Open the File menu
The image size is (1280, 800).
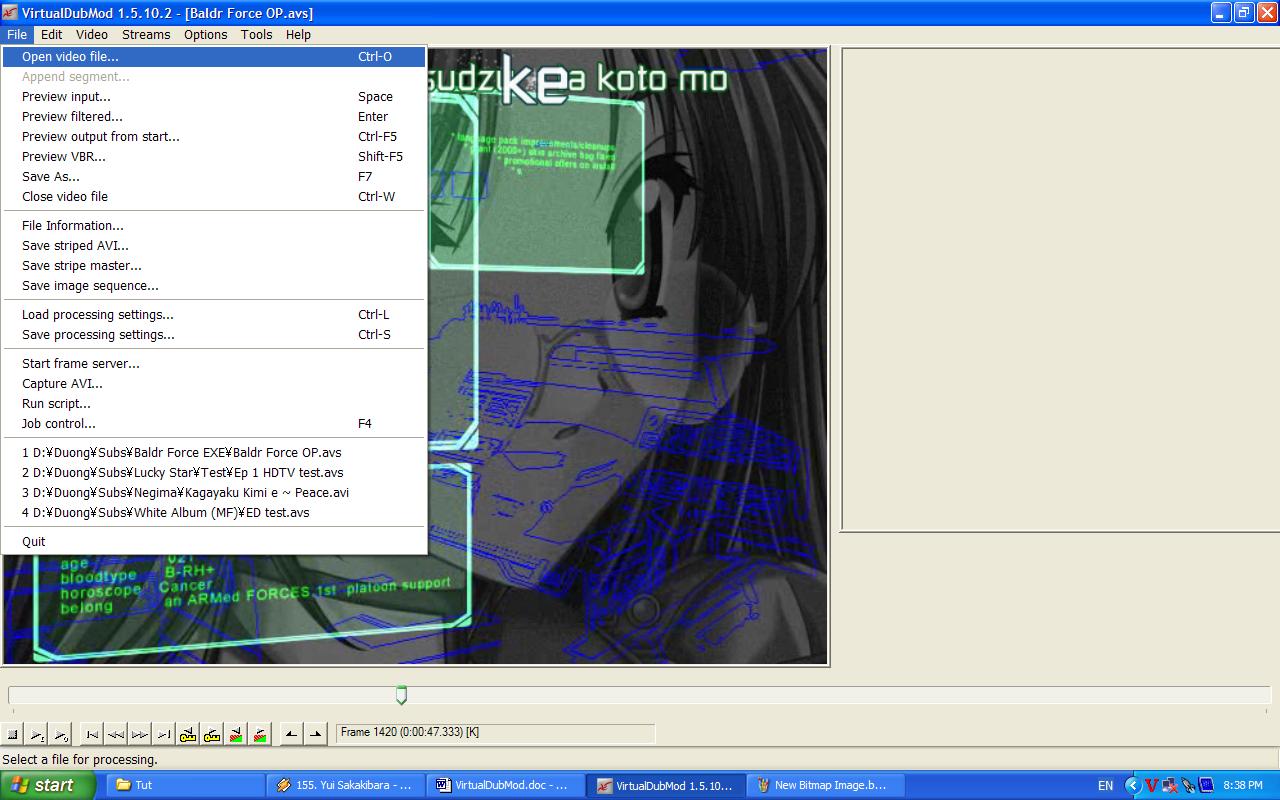tap(17, 34)
